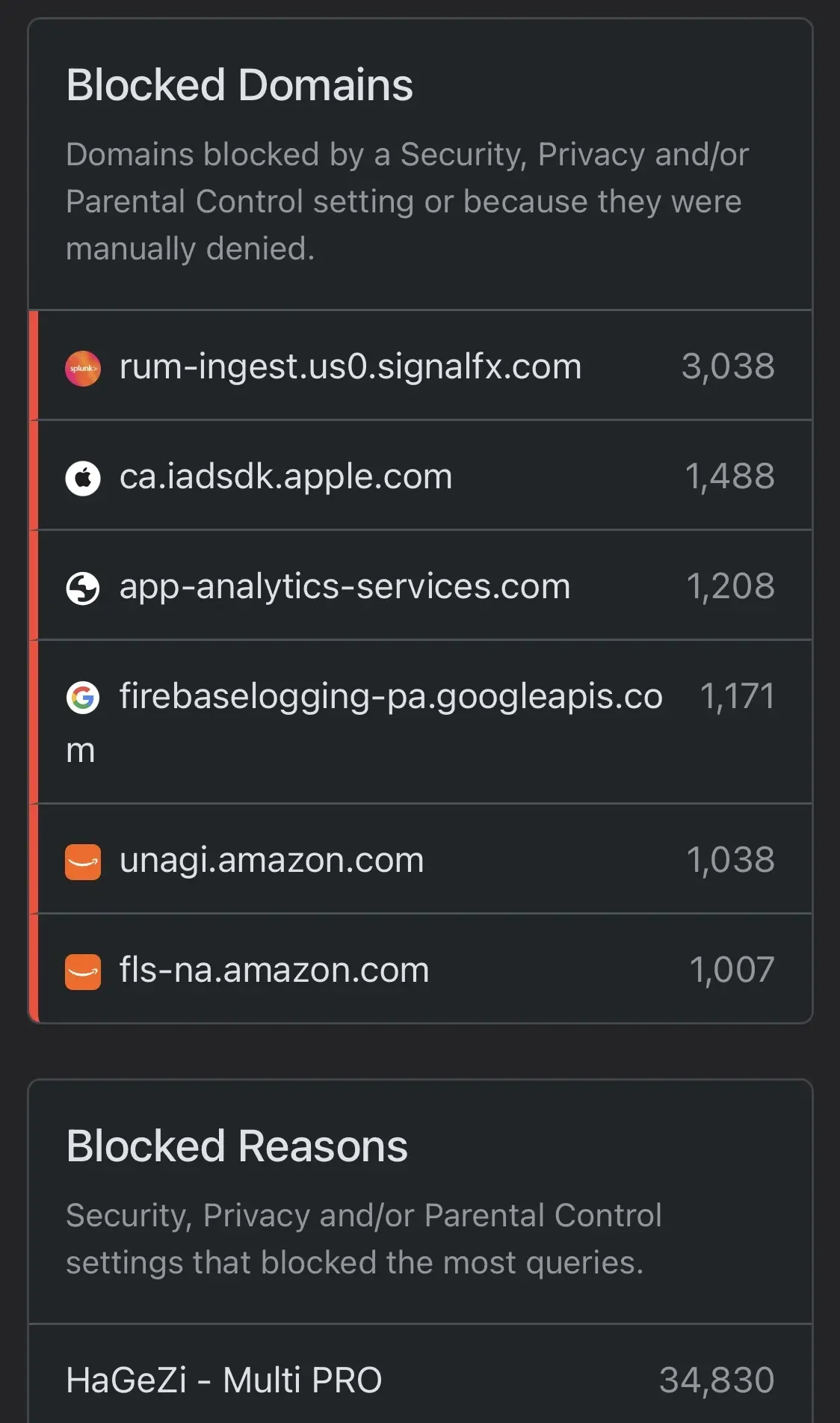Click the 1,488 query count

[730, 476]
